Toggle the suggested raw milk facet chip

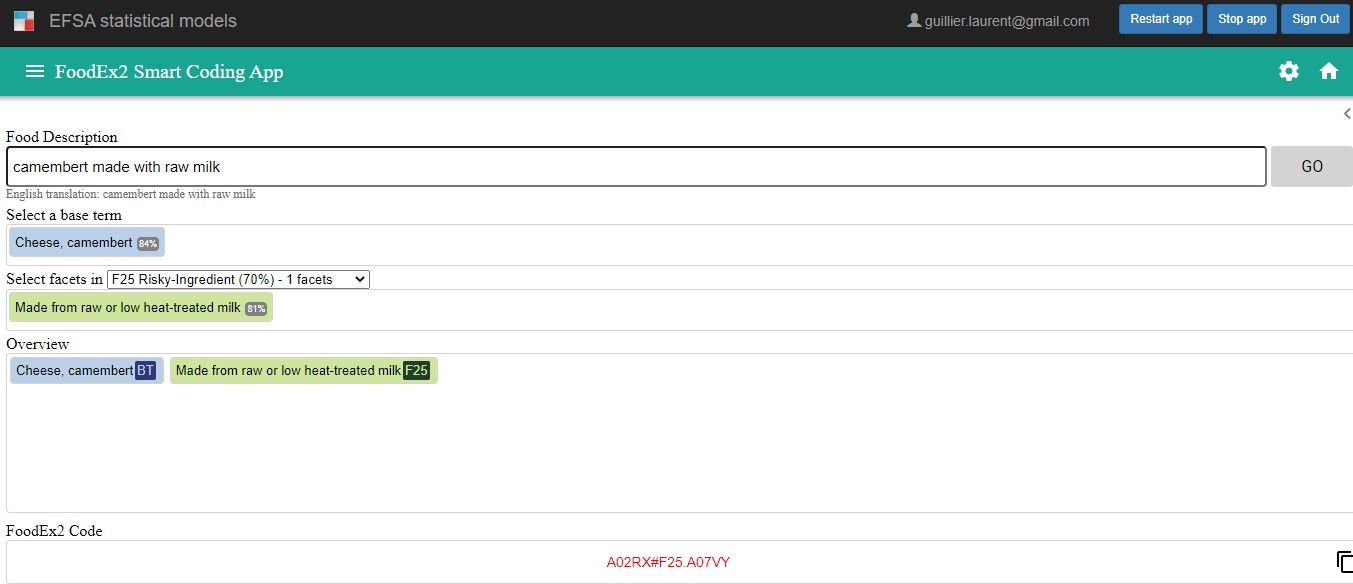140,308
